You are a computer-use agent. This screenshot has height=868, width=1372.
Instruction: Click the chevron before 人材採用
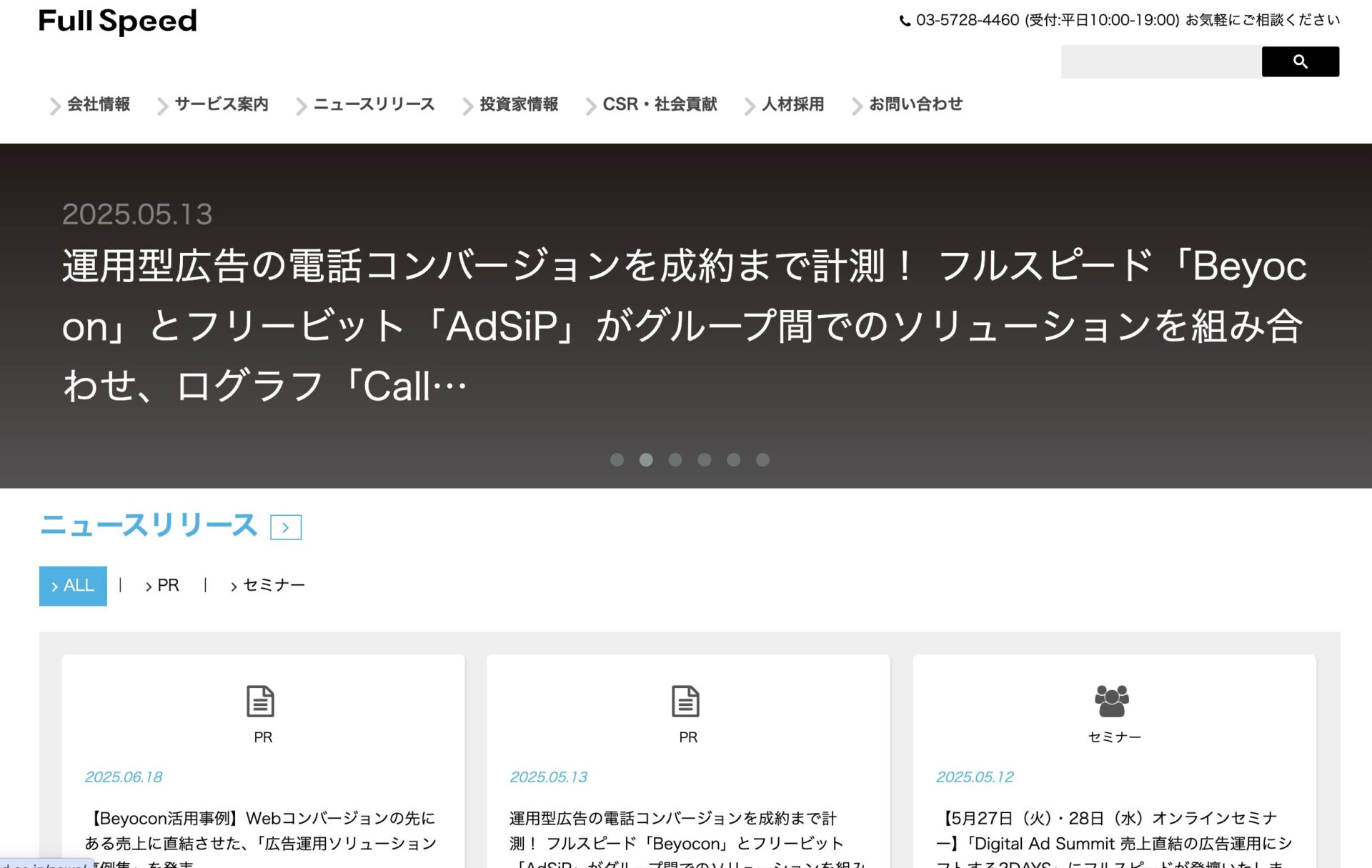tap(749, 106)
